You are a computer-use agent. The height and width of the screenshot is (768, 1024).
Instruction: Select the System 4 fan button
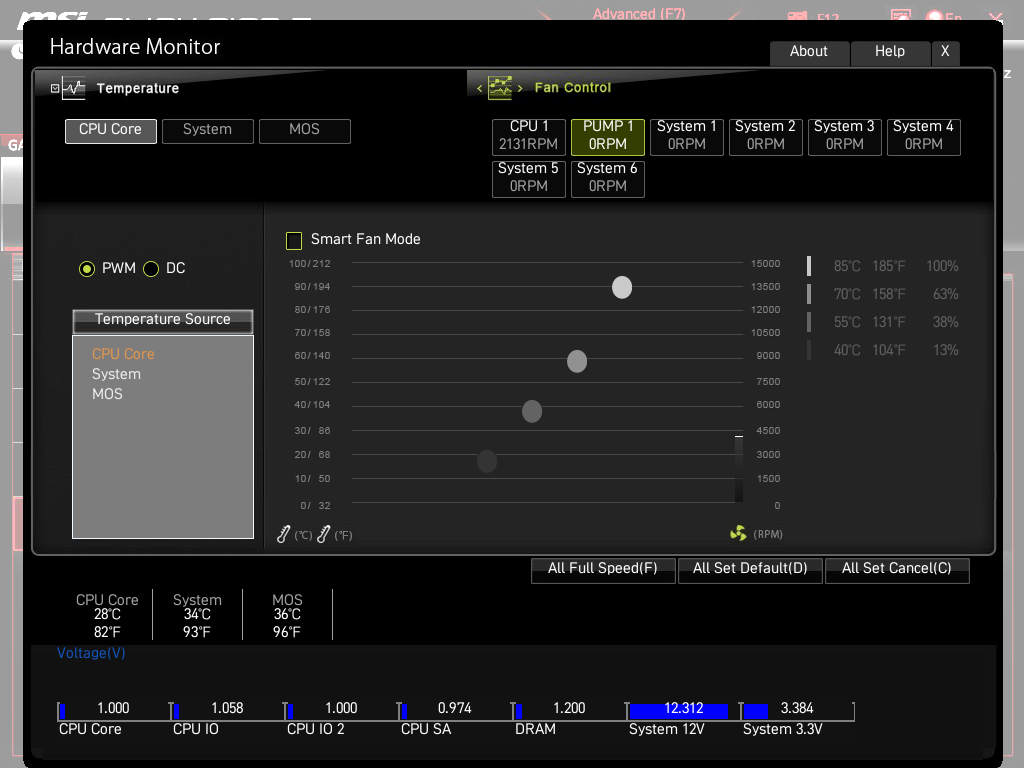[923, 136]
